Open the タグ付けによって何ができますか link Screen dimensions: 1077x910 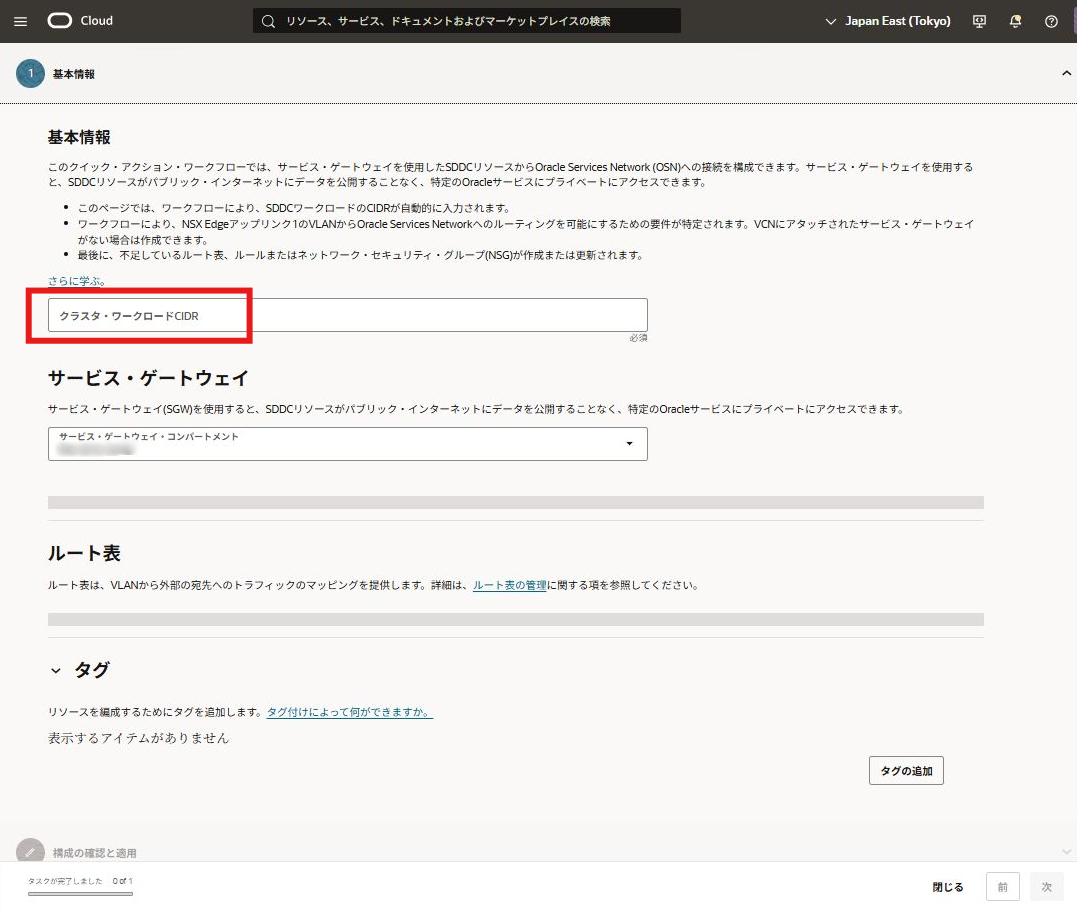click(349, 712)
